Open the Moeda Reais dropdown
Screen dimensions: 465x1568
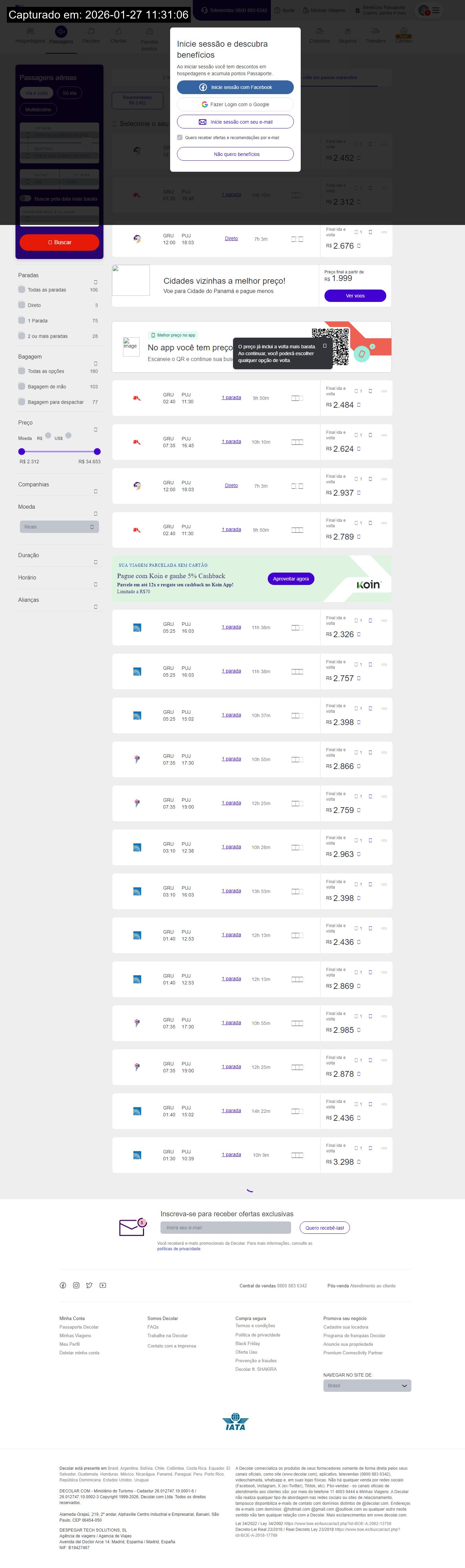[59, 527]
